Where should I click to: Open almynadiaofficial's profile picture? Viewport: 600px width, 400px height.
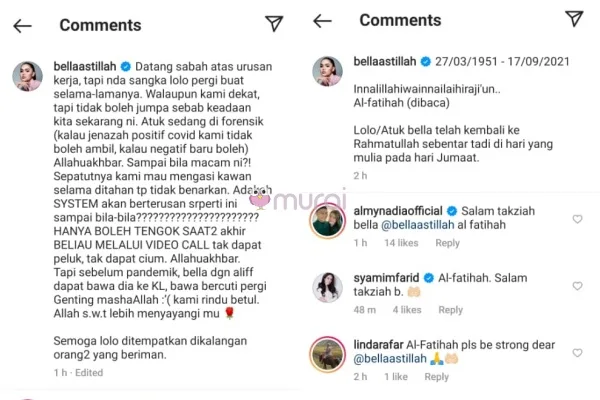click(328, 221)
